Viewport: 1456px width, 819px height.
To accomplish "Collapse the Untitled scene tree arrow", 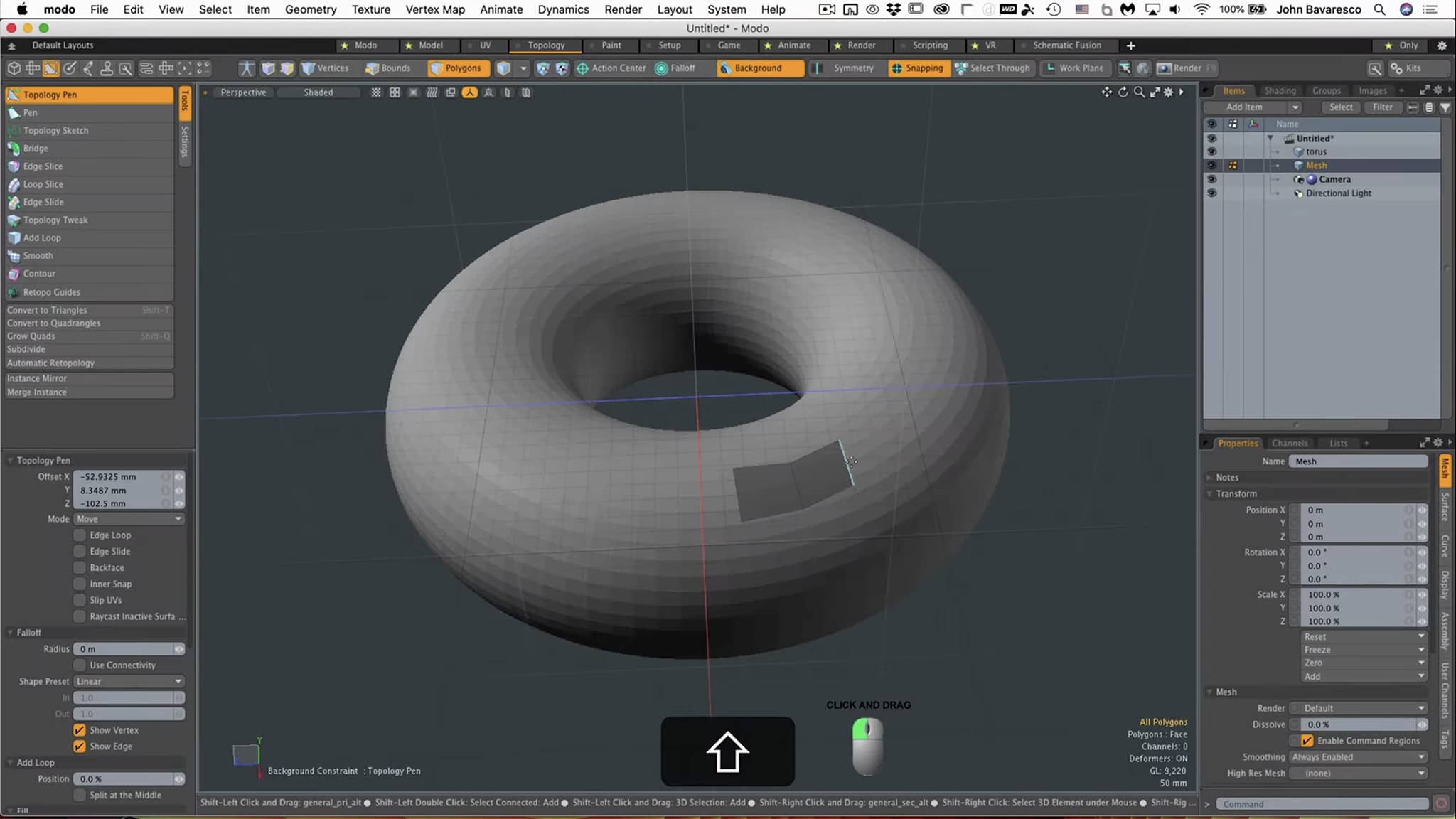I will 1270,139.
